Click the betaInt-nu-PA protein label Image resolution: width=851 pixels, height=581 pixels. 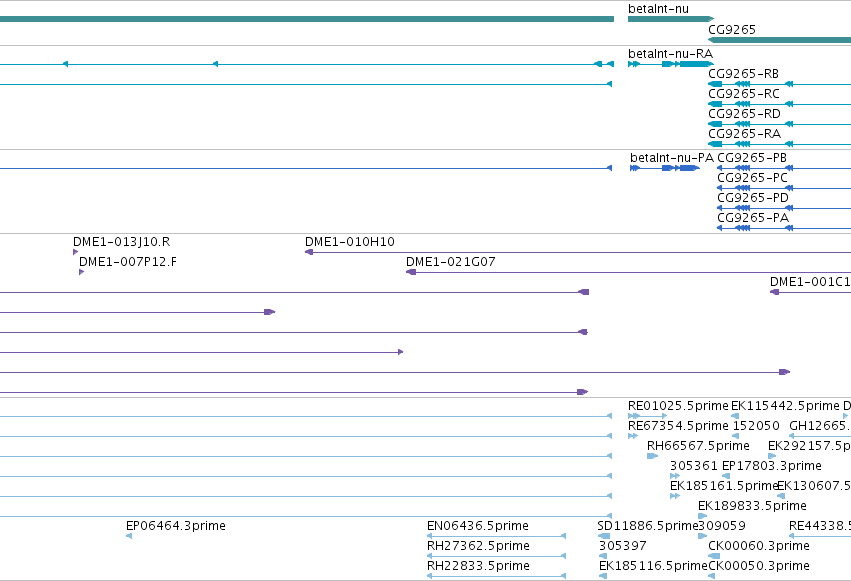tap(672, 158)
